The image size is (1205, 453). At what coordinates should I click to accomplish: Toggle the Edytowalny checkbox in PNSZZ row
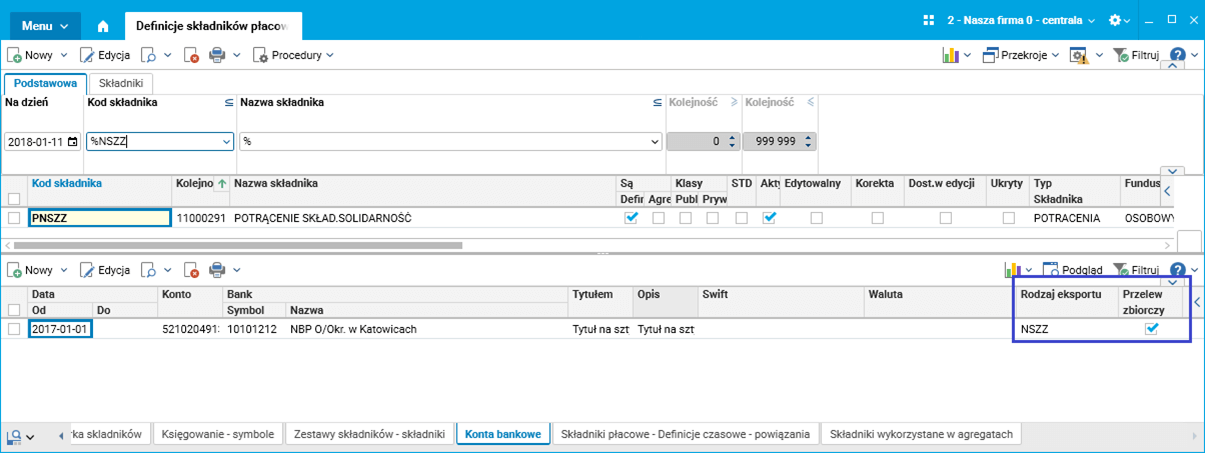click(817, 218)
